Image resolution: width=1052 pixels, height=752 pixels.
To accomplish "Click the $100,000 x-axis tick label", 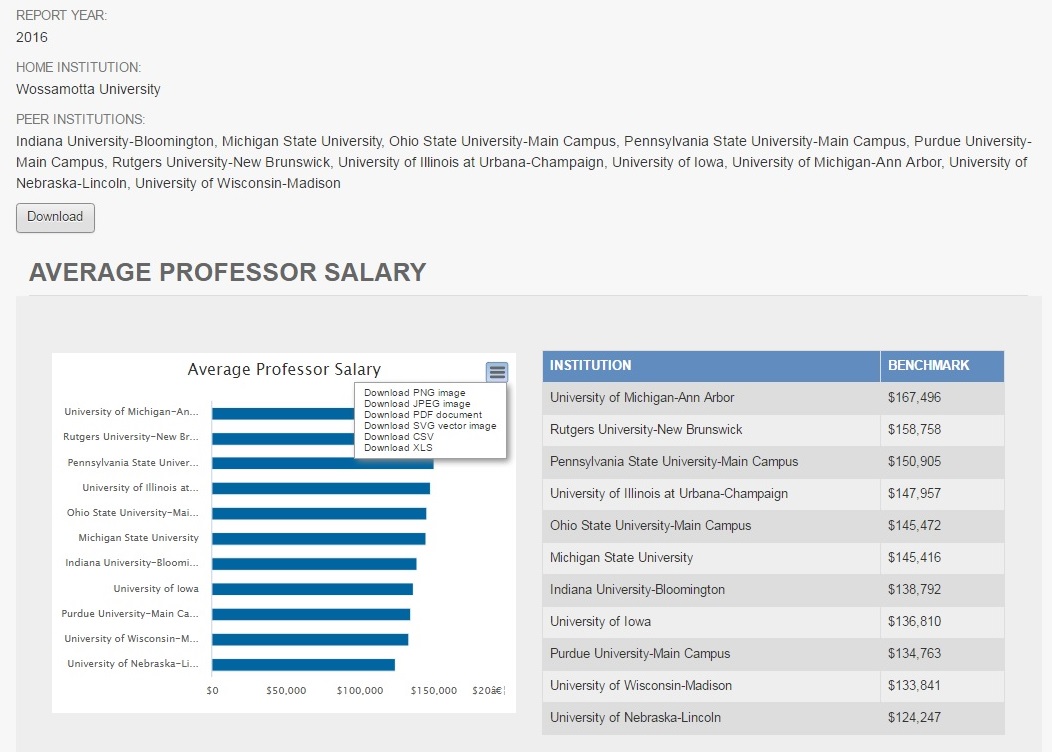I will [360, 690].
